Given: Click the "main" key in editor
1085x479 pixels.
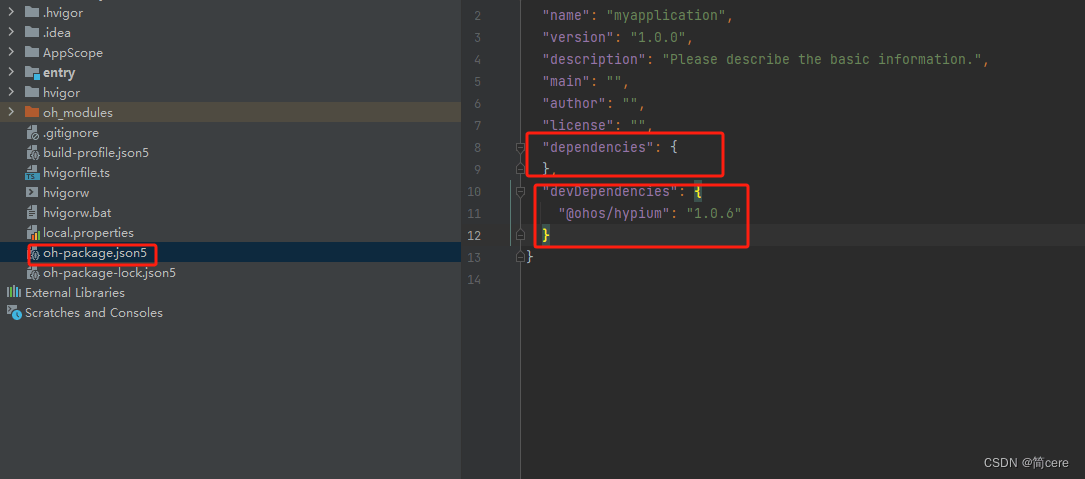Looking at the screenshot, I should [567, 81].
